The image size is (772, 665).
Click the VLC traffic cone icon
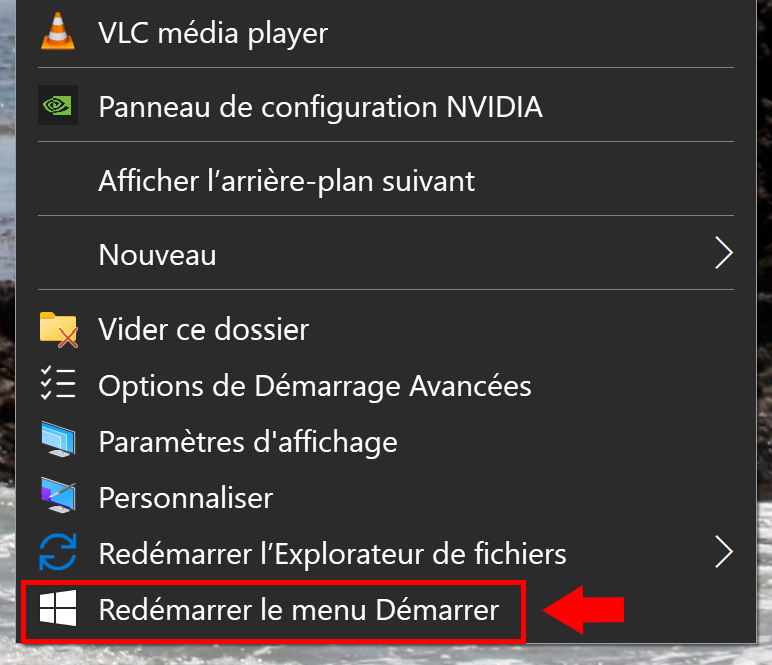click(x=58, y=31)
